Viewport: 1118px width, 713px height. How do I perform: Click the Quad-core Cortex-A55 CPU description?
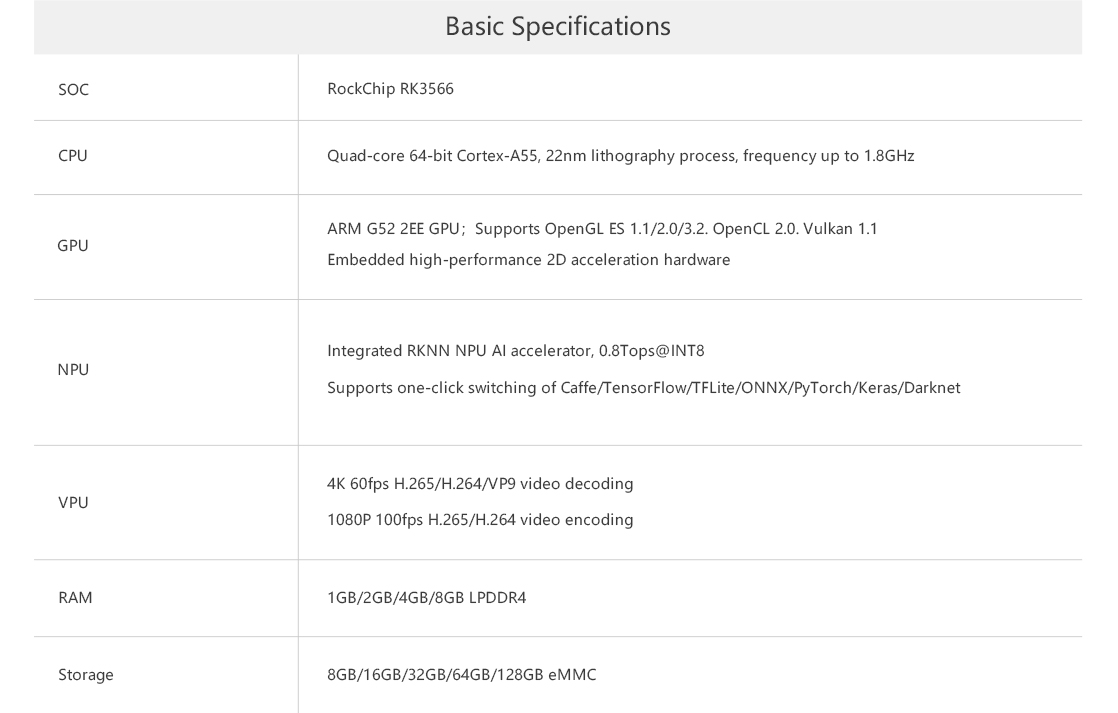point(620,155)
